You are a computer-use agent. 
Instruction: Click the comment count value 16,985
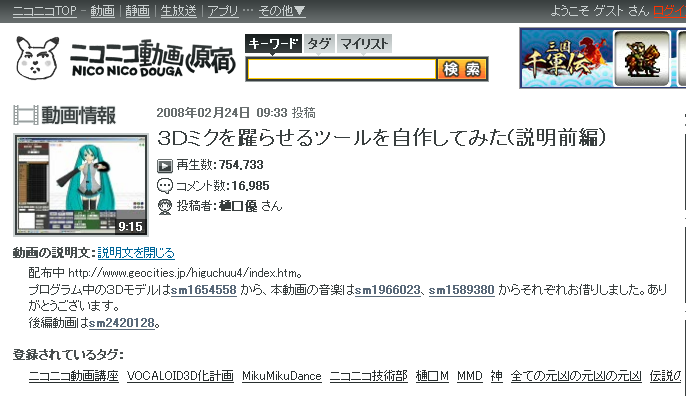coord(250,186)
